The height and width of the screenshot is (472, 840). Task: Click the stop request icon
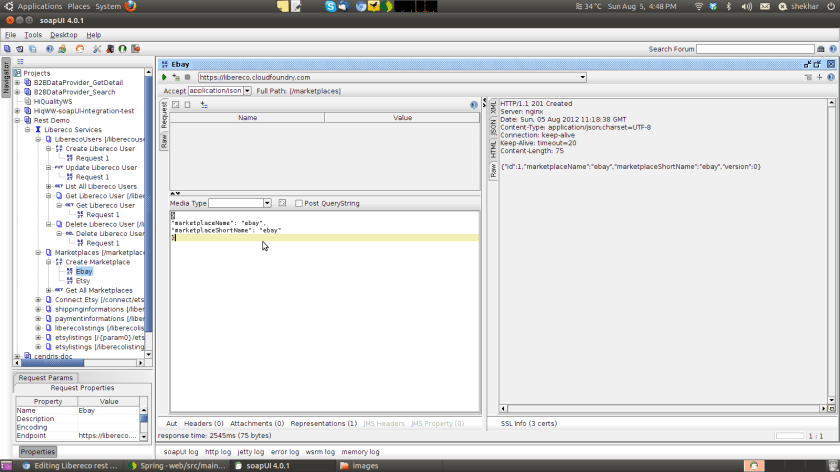click(187, 77)
